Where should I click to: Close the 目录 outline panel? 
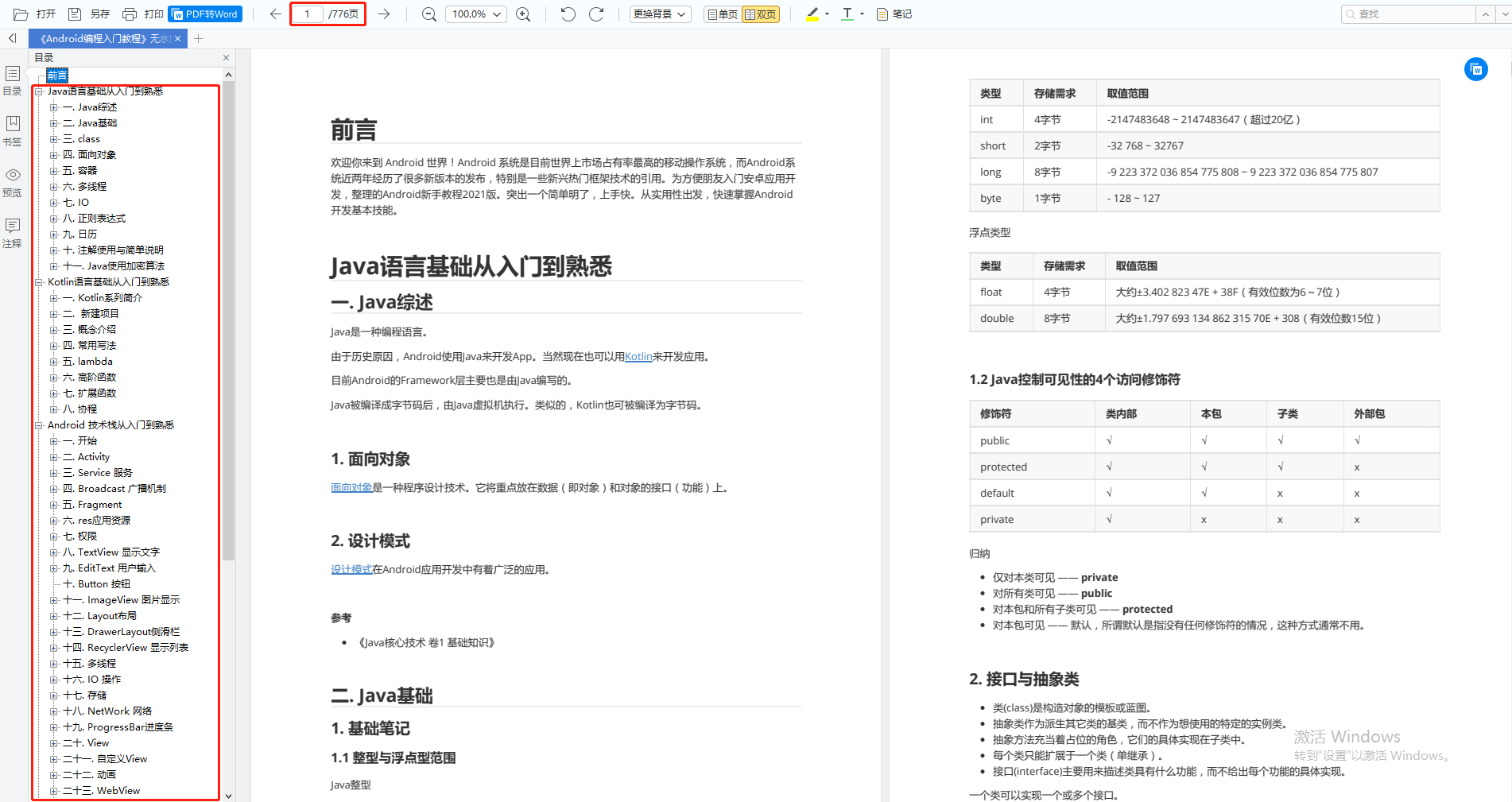click(226, 58)
